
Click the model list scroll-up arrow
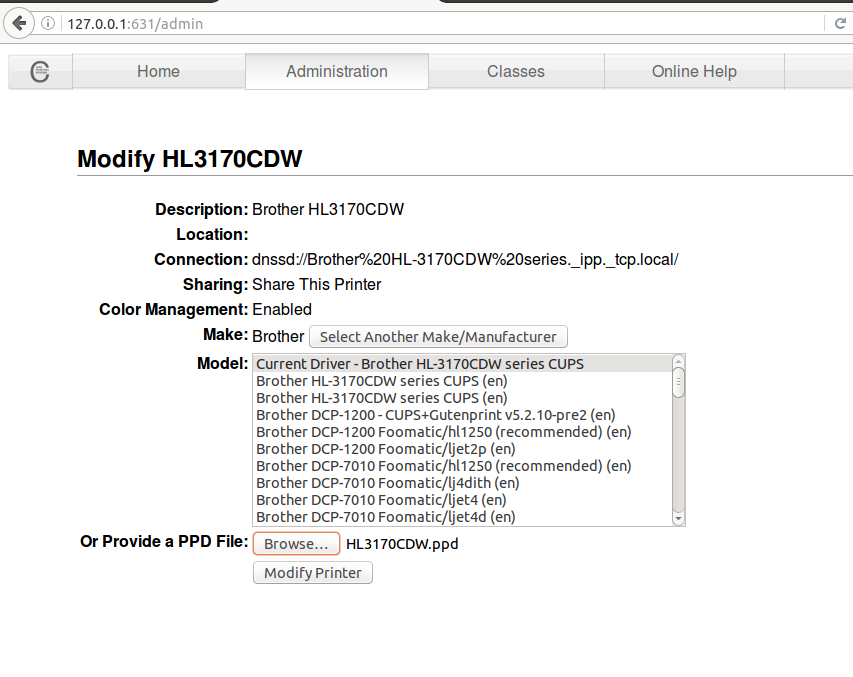coord(678,361)
